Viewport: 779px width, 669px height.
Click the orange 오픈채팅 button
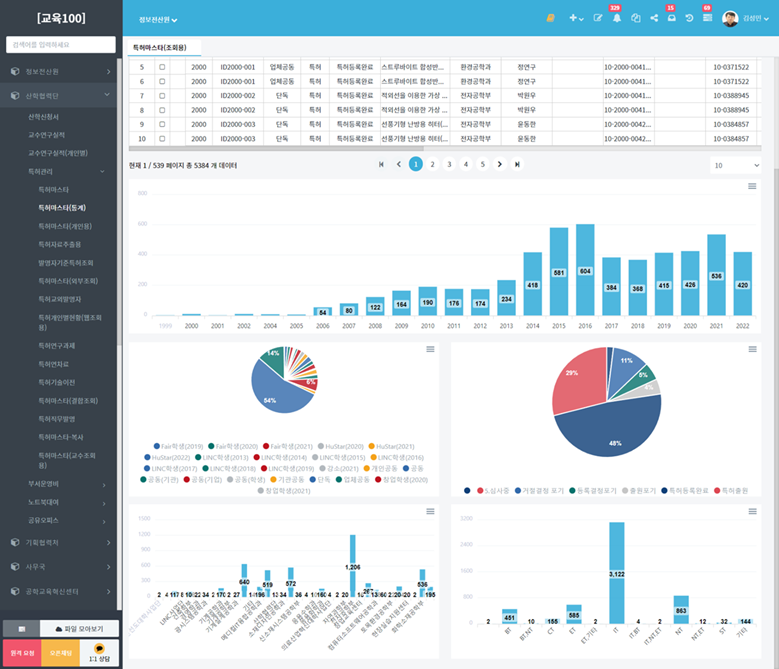click(60, 653)
